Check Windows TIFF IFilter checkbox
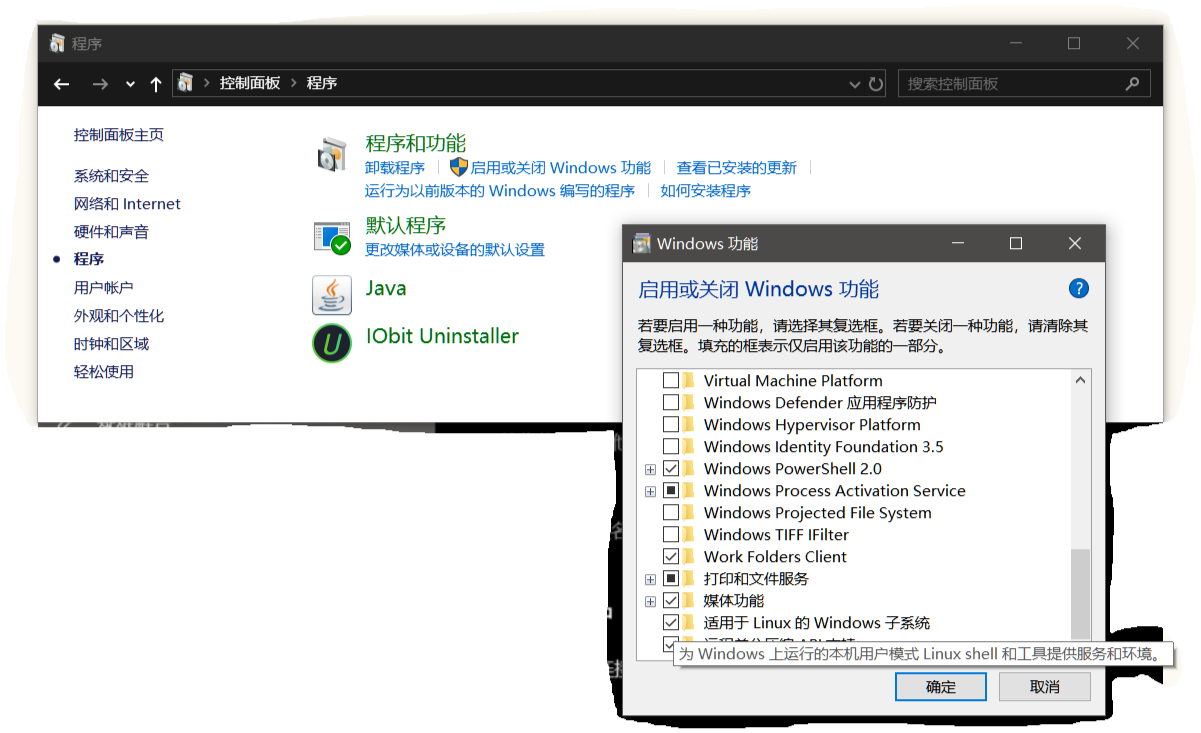This screenshot has width=1201, height=733. 671,535
